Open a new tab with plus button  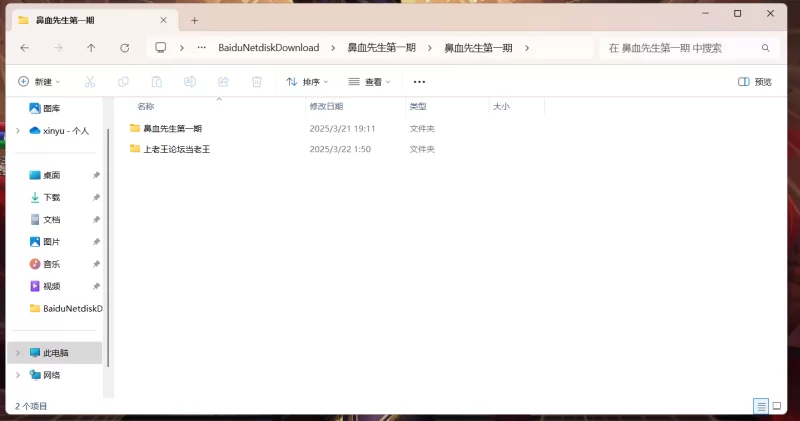194,20
